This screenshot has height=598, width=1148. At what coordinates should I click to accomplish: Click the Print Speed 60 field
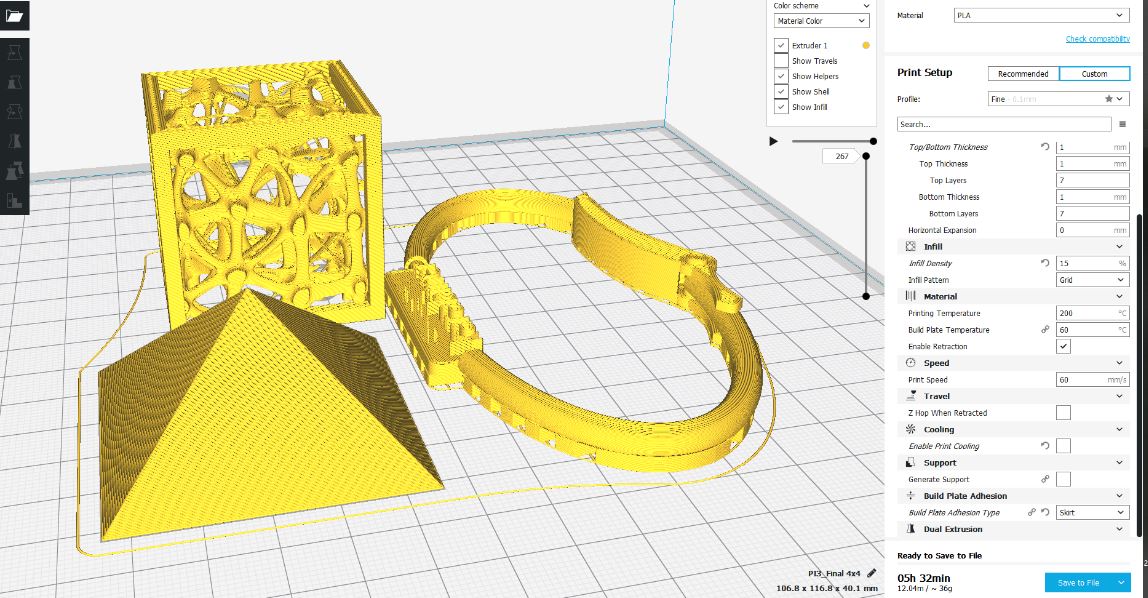(x=1092, y=380)
